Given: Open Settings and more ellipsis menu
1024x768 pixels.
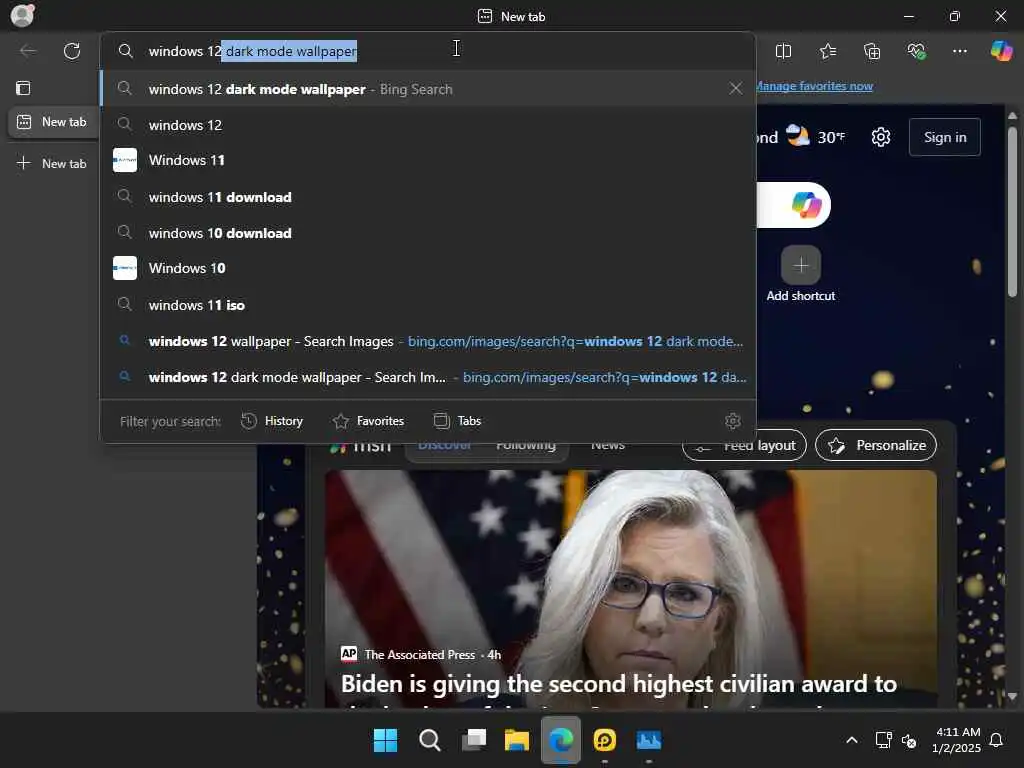Looking at the screenshot, I should pyautogui.click(x=959, y=51).
